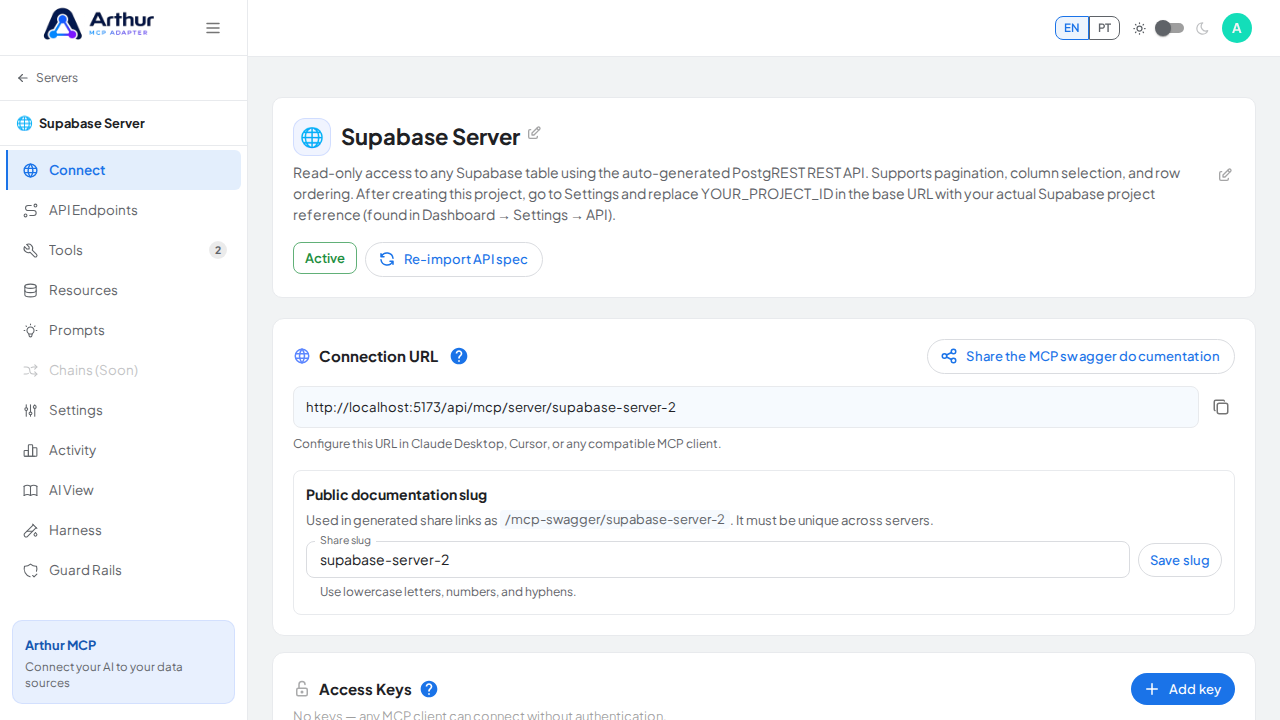The height and width of the screenshot is (720, 1280).
Task: Open the Resources section
Action: point(123,290)
